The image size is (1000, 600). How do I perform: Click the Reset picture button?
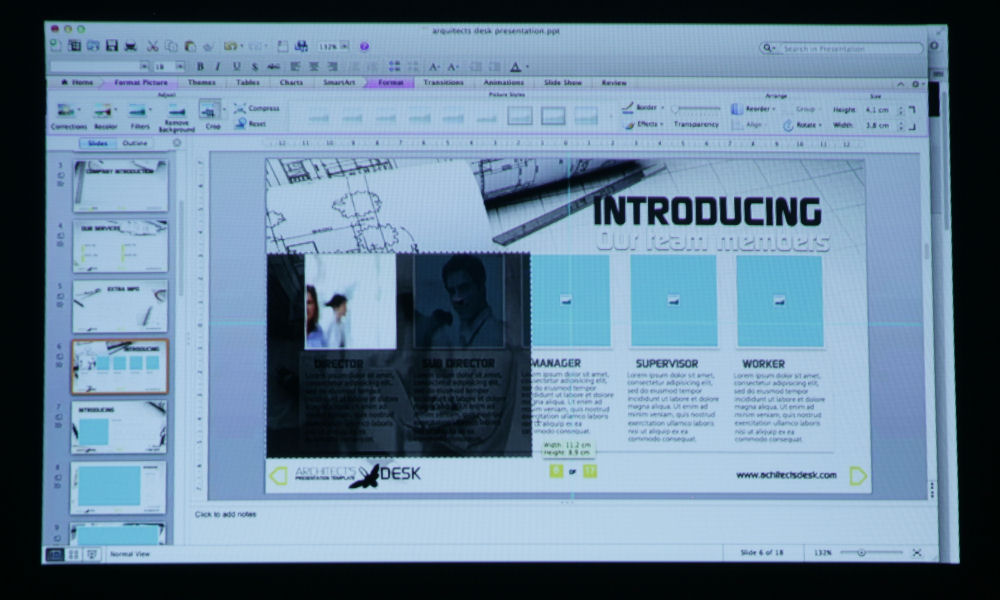coord(250,124)
